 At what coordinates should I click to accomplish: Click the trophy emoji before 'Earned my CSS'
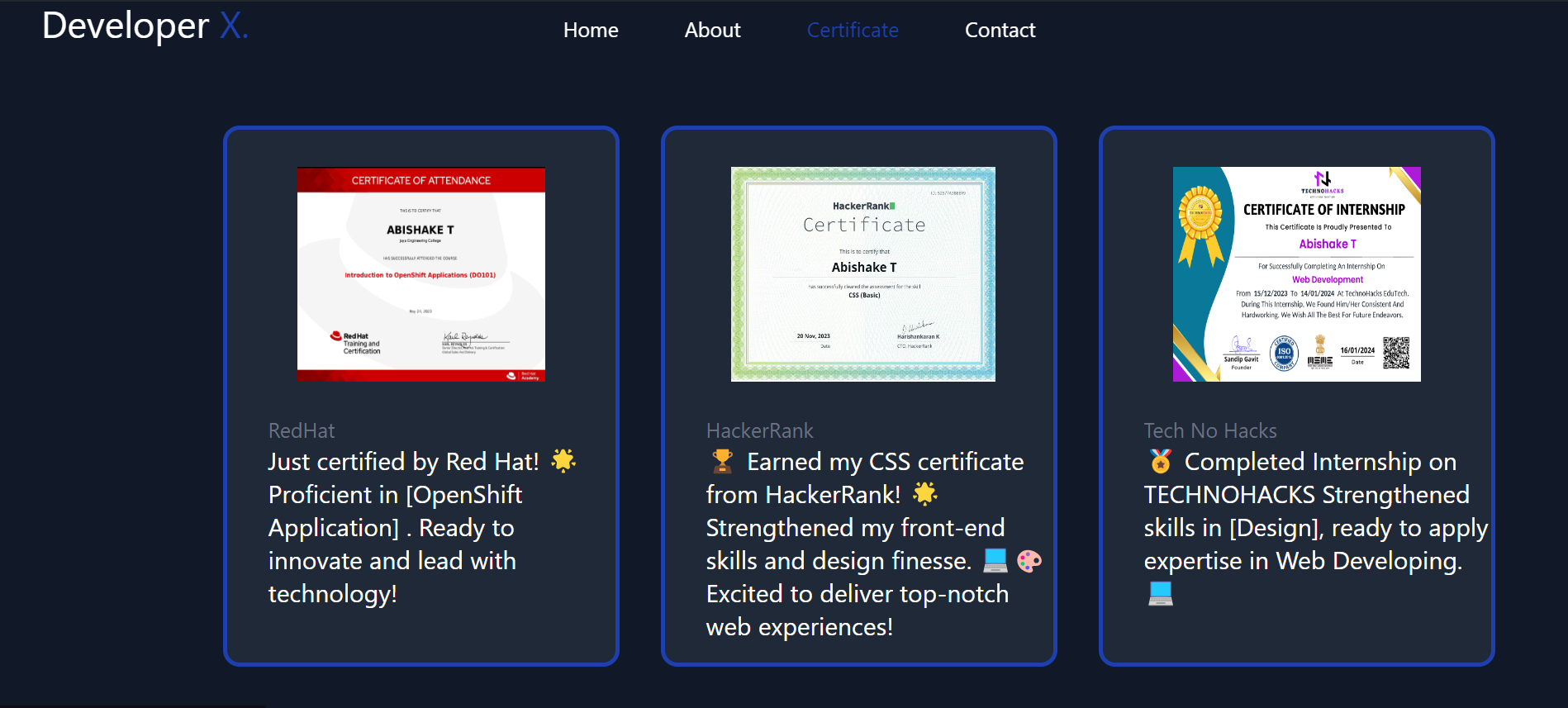pyautogui.click(x=722, y=461)
